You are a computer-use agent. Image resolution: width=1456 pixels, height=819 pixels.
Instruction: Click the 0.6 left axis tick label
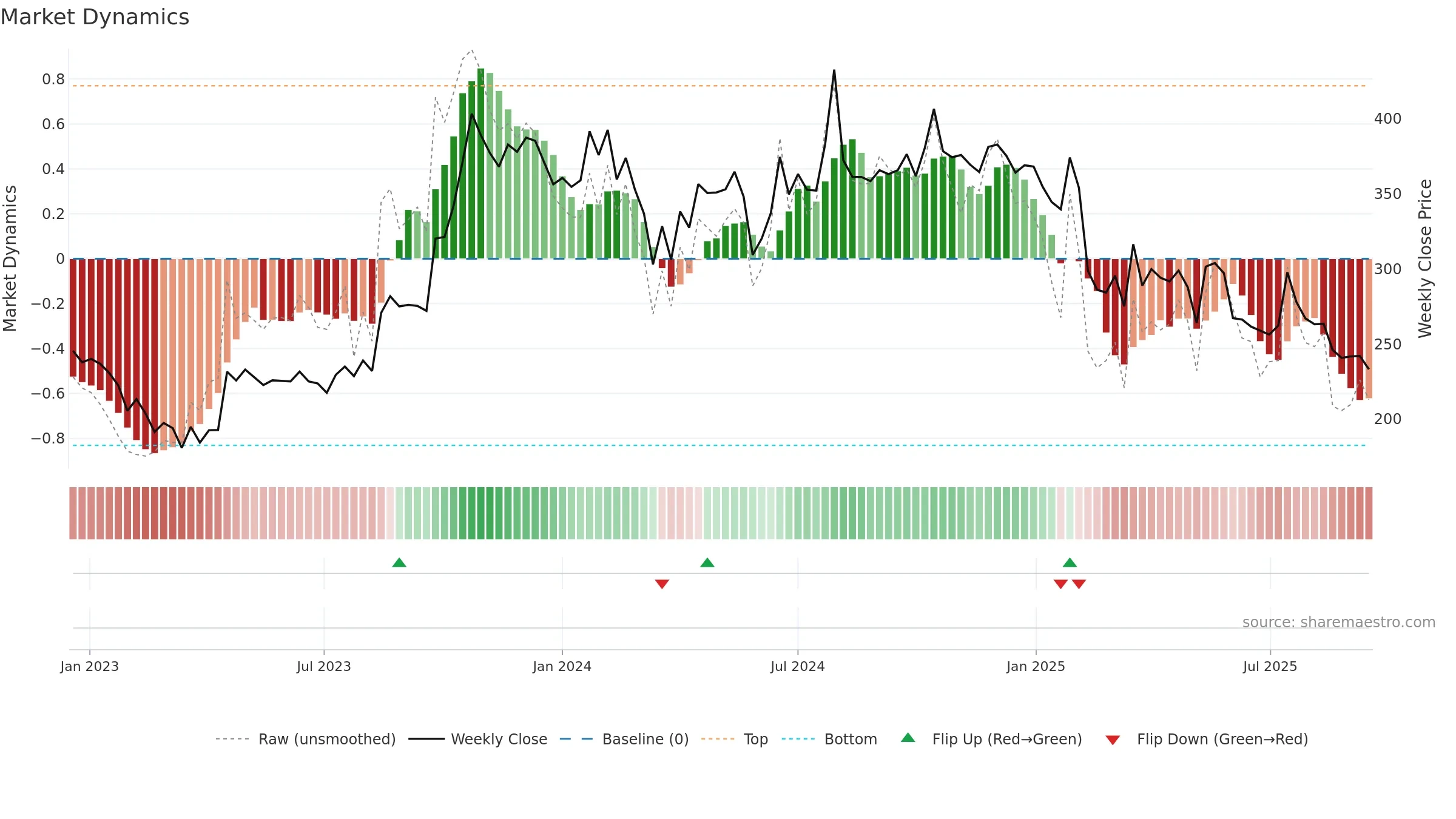53,124
